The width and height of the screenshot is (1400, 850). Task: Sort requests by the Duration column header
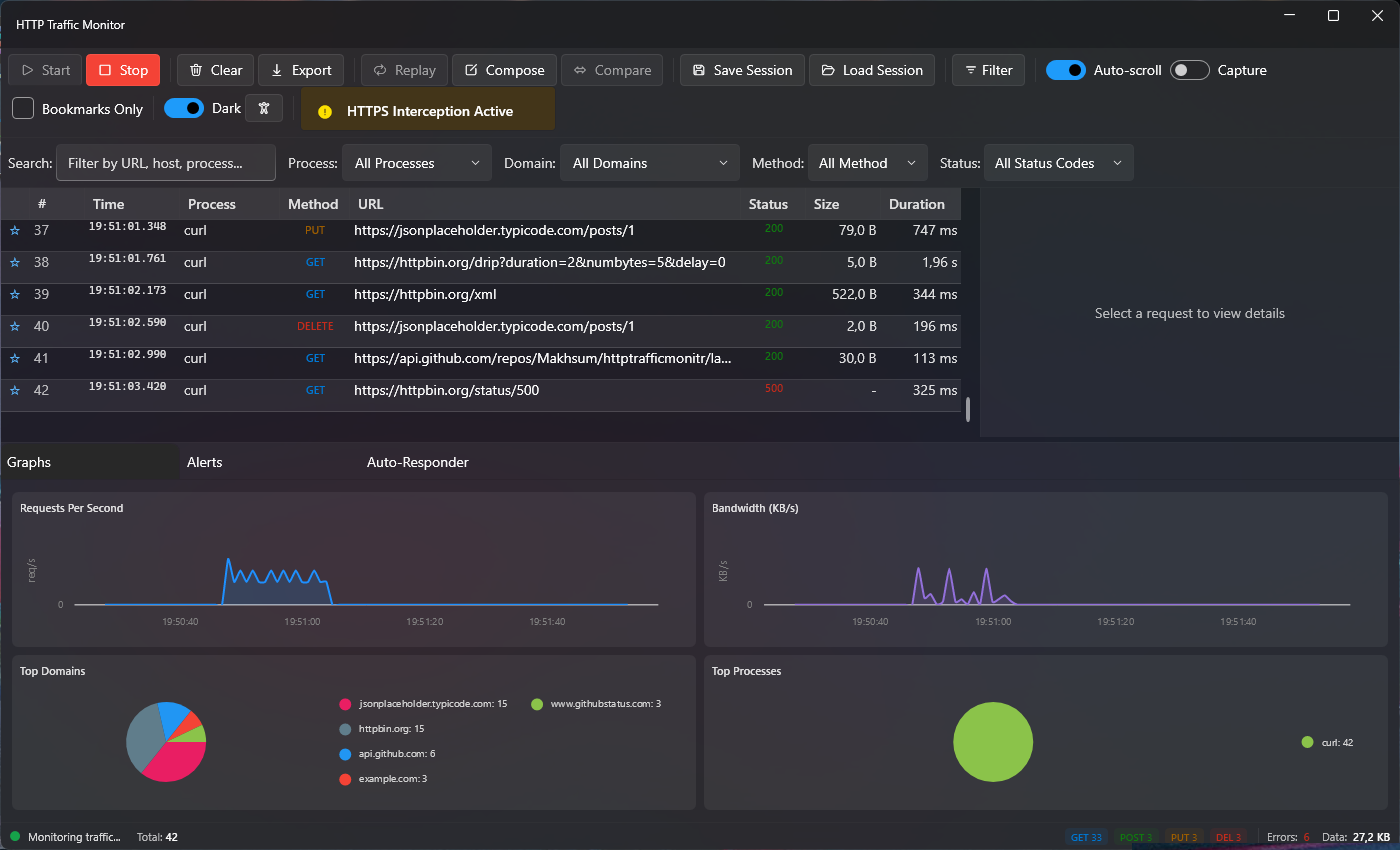pyautogui.click(x=917, y=204)
